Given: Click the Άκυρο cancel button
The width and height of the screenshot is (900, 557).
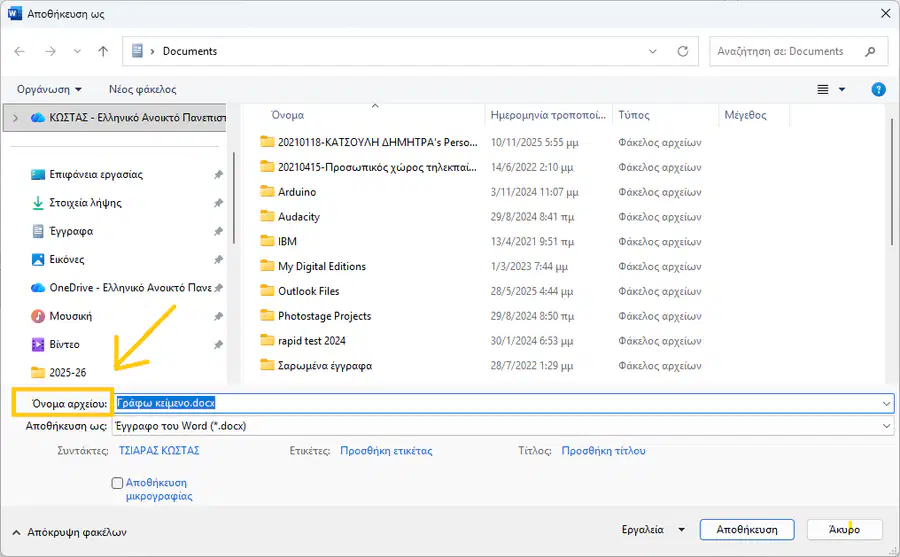Looking at the screenshot, I should [844, 529].
